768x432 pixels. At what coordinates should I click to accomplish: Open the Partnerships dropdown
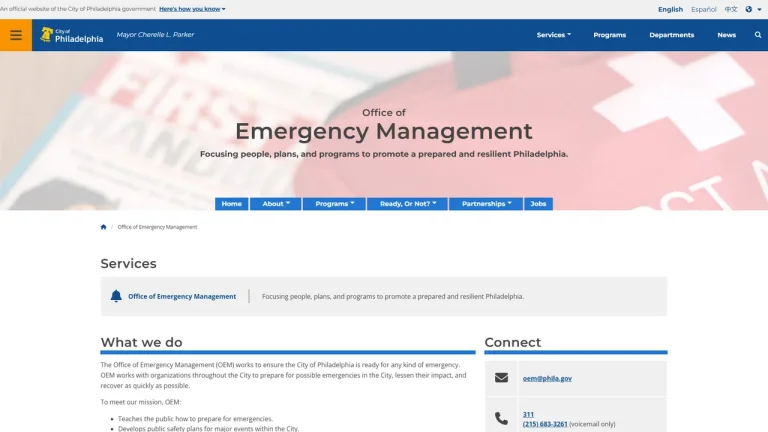coord(486,204)
